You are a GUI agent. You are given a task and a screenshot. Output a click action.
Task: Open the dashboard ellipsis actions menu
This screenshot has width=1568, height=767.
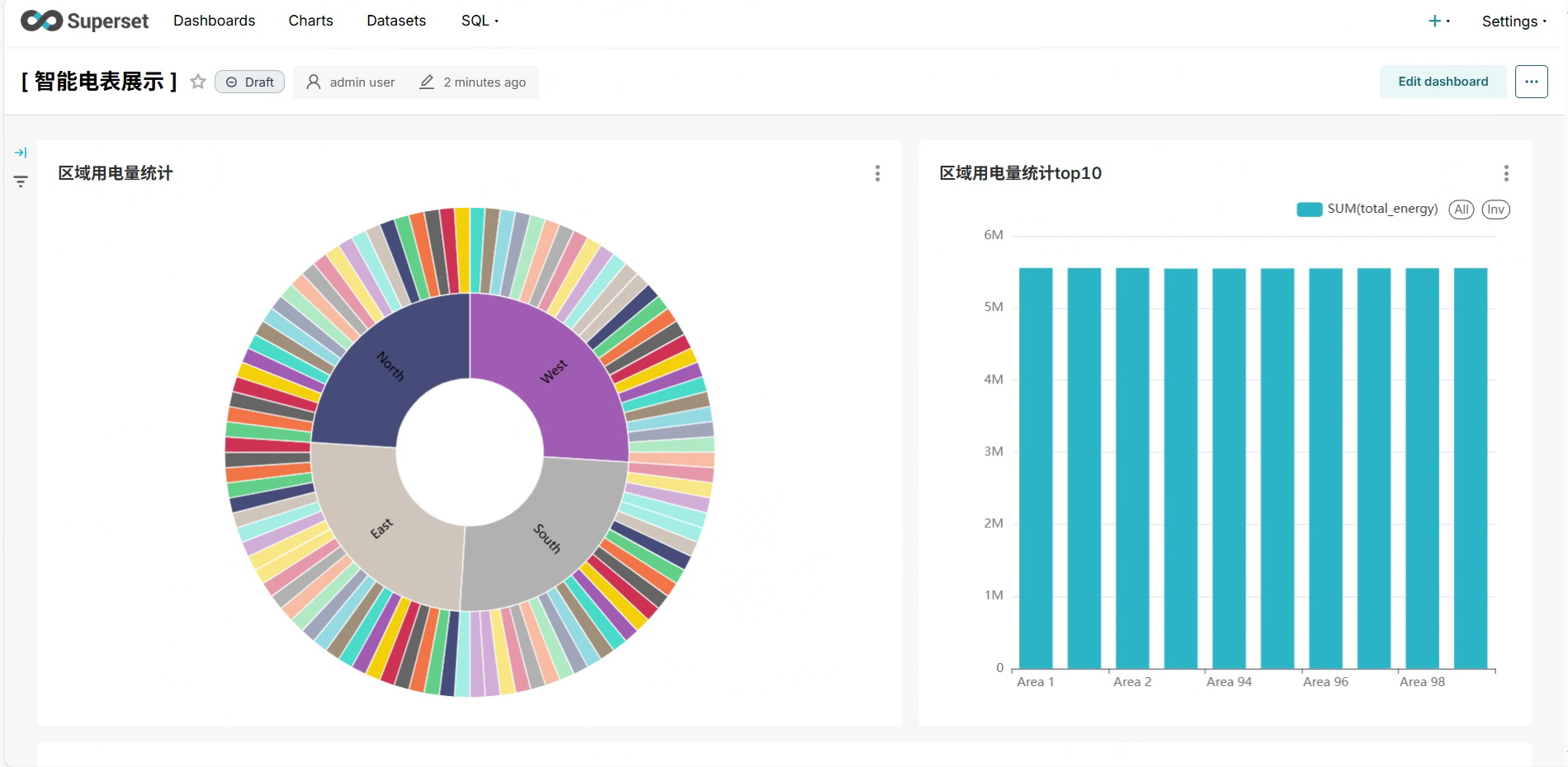(x=1531, y=82)
